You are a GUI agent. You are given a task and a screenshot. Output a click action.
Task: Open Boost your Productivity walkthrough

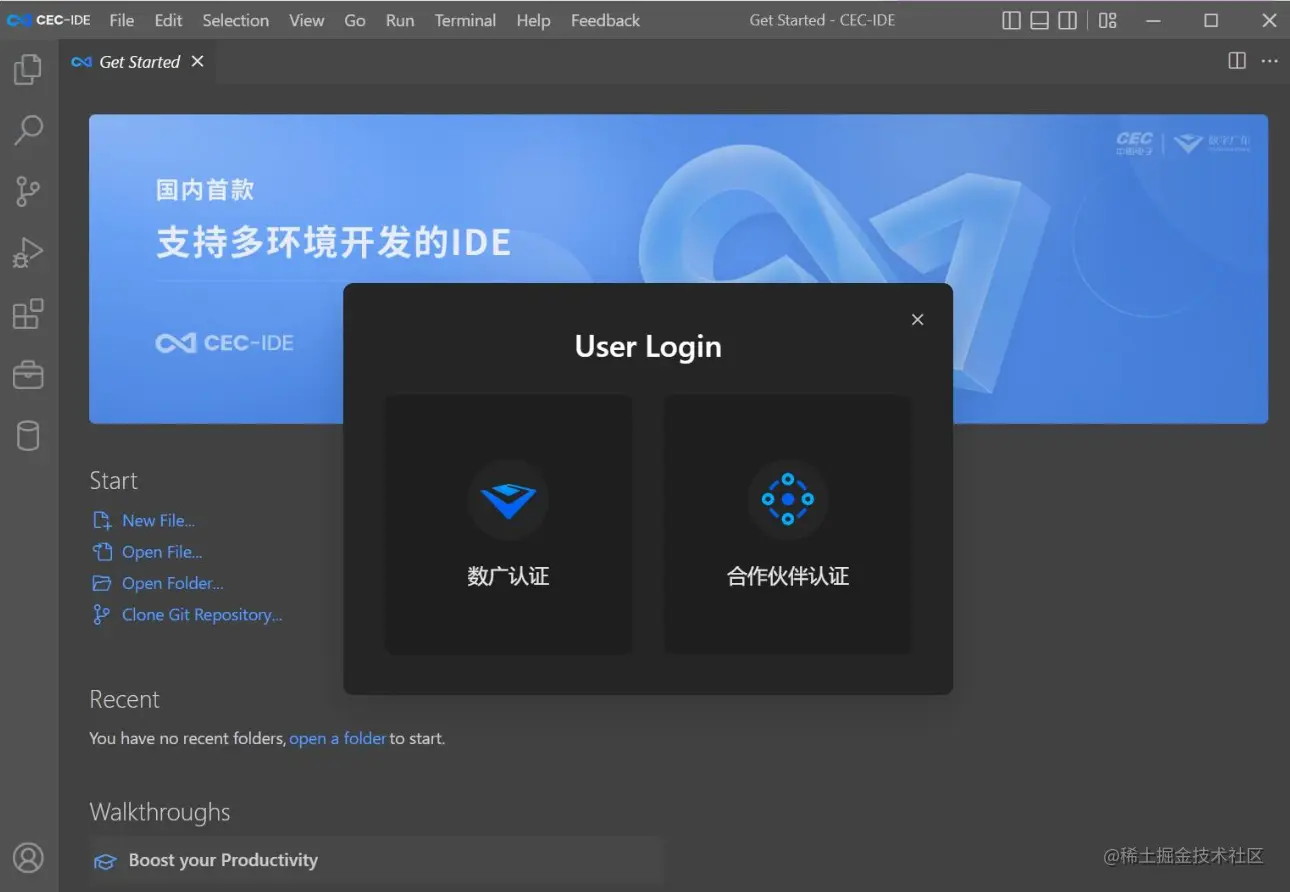click(376, 861)
